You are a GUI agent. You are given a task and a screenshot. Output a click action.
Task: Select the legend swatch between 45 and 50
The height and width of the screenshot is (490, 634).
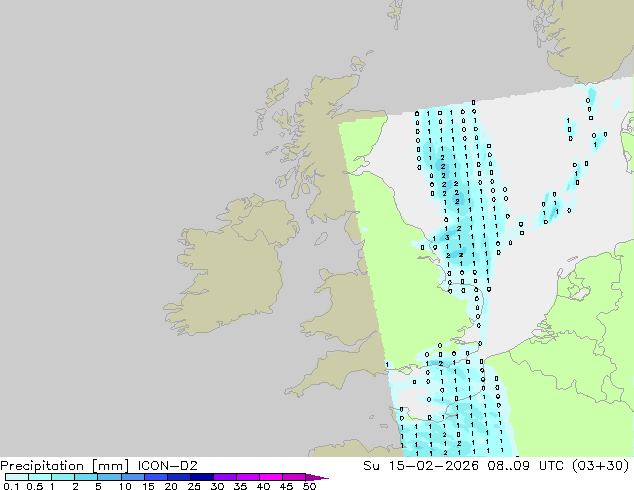294,477
